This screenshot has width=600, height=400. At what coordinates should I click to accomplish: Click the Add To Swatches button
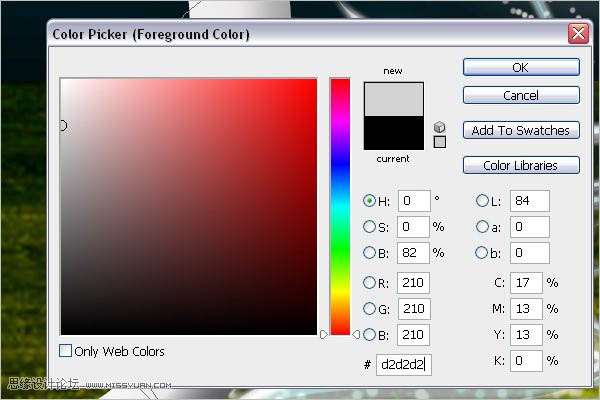tap(521, 131)
